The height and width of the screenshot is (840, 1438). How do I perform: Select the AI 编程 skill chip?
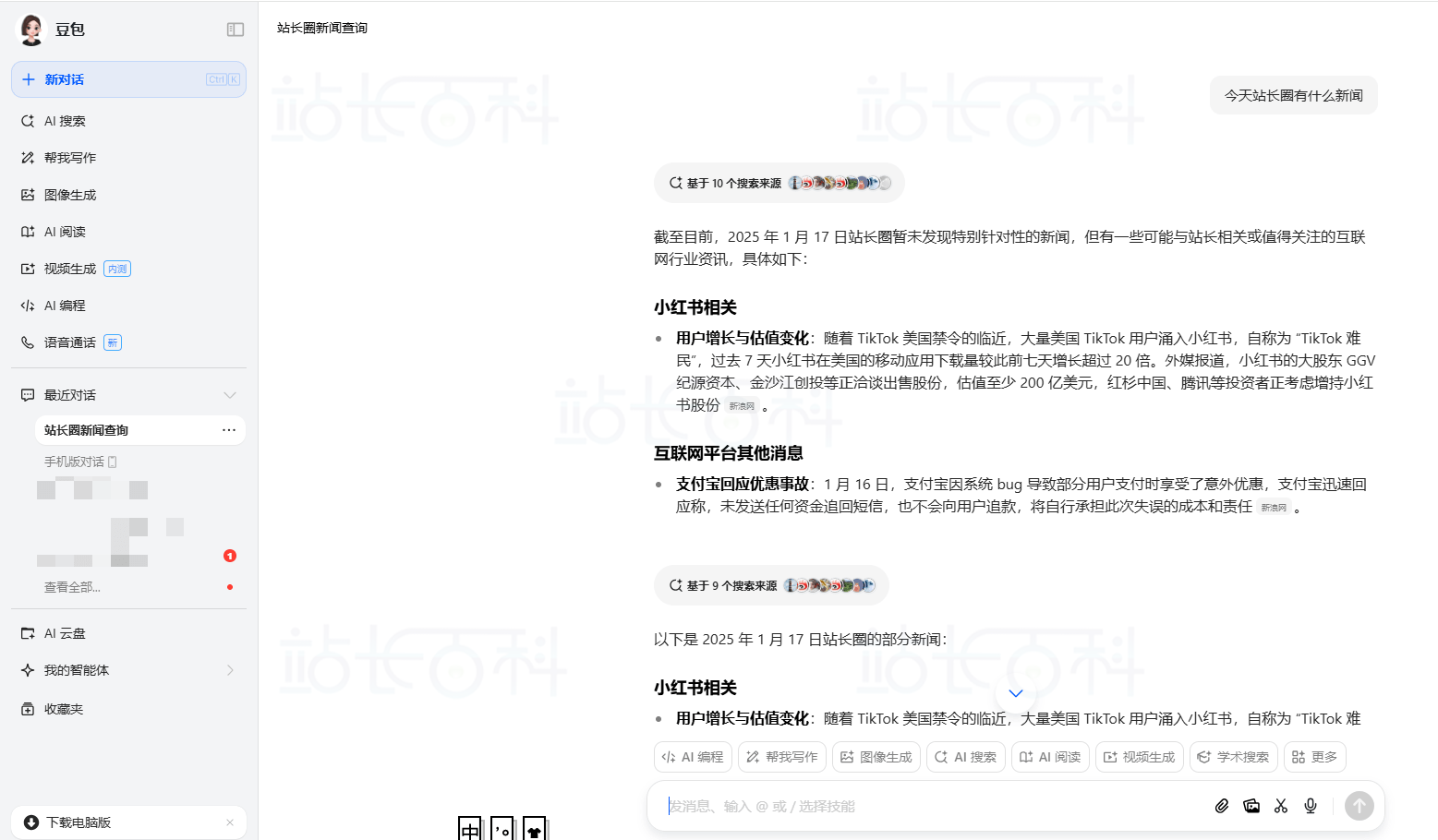click(x=693, y=757)
